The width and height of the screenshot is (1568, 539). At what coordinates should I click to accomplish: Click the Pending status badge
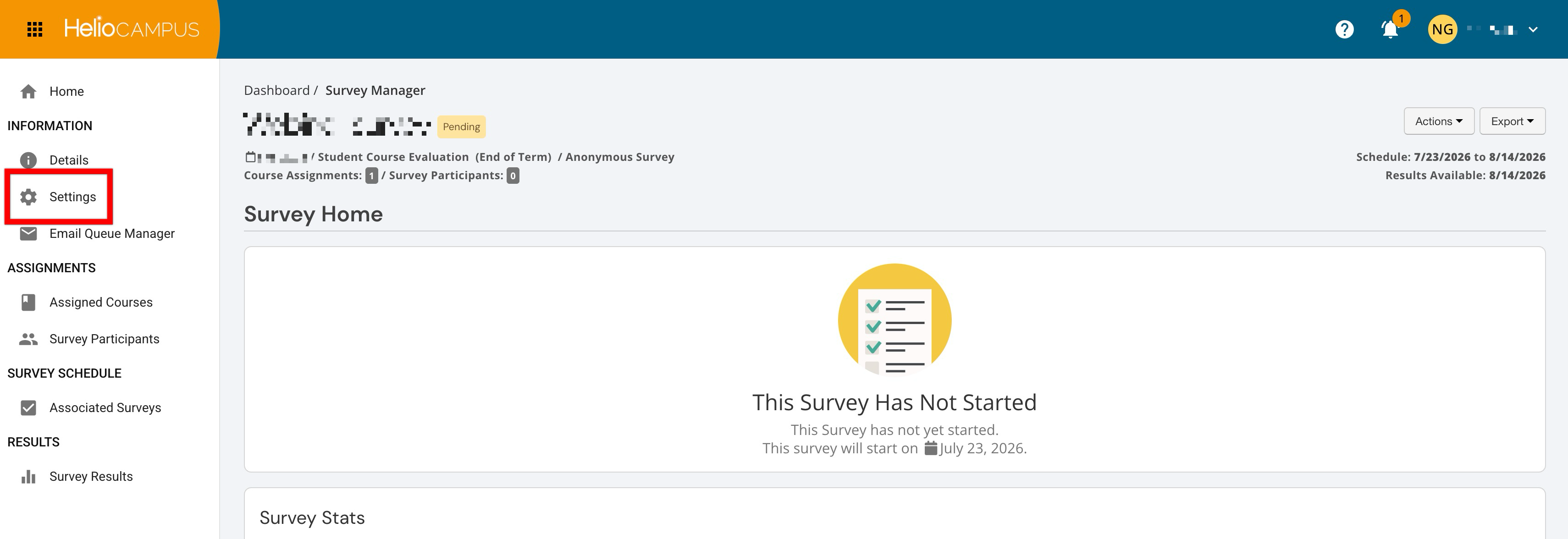[461, 126]
